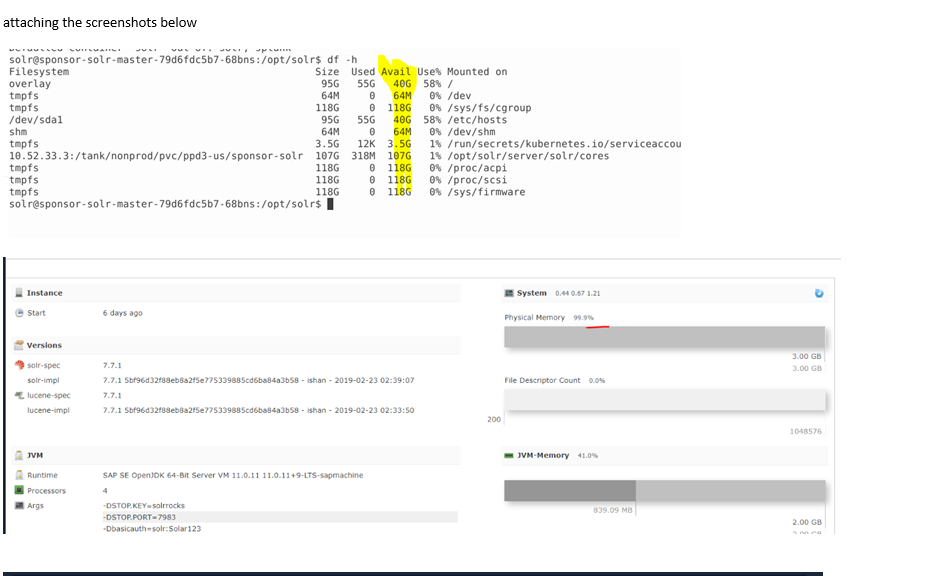
Task: Click the '839.09 MB' JVM memory value
Action: coord(613,510)
